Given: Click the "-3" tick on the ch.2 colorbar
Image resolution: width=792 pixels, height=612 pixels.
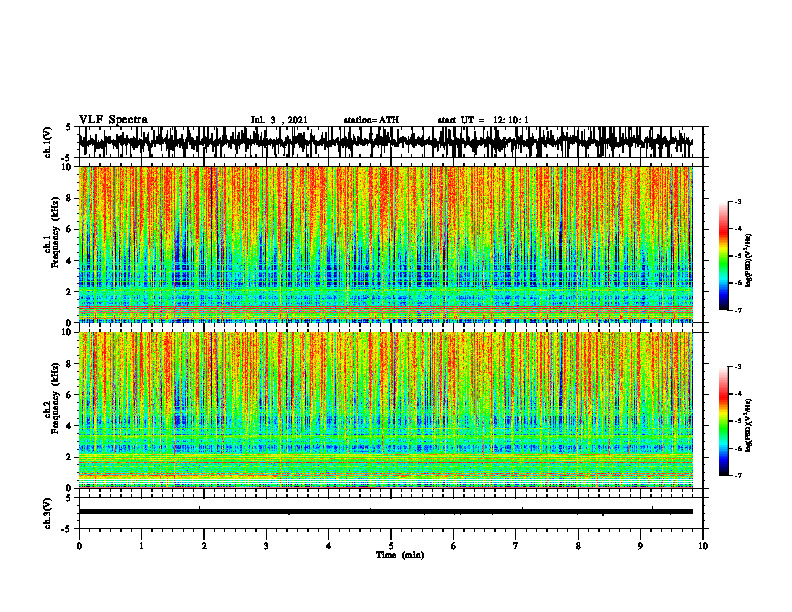Looking at the screenshot, I should [737, 367].
